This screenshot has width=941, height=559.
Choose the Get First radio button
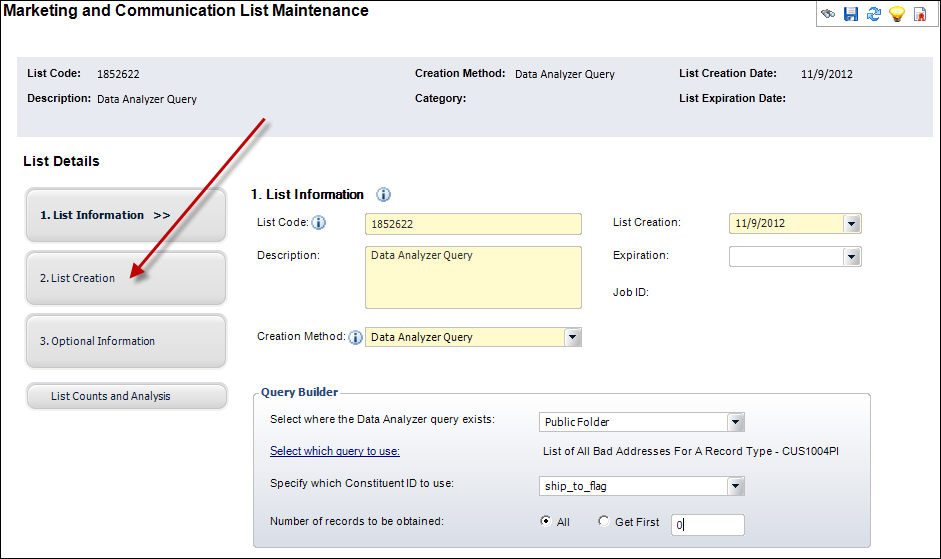pyautogui.click(x=603, y=521)
